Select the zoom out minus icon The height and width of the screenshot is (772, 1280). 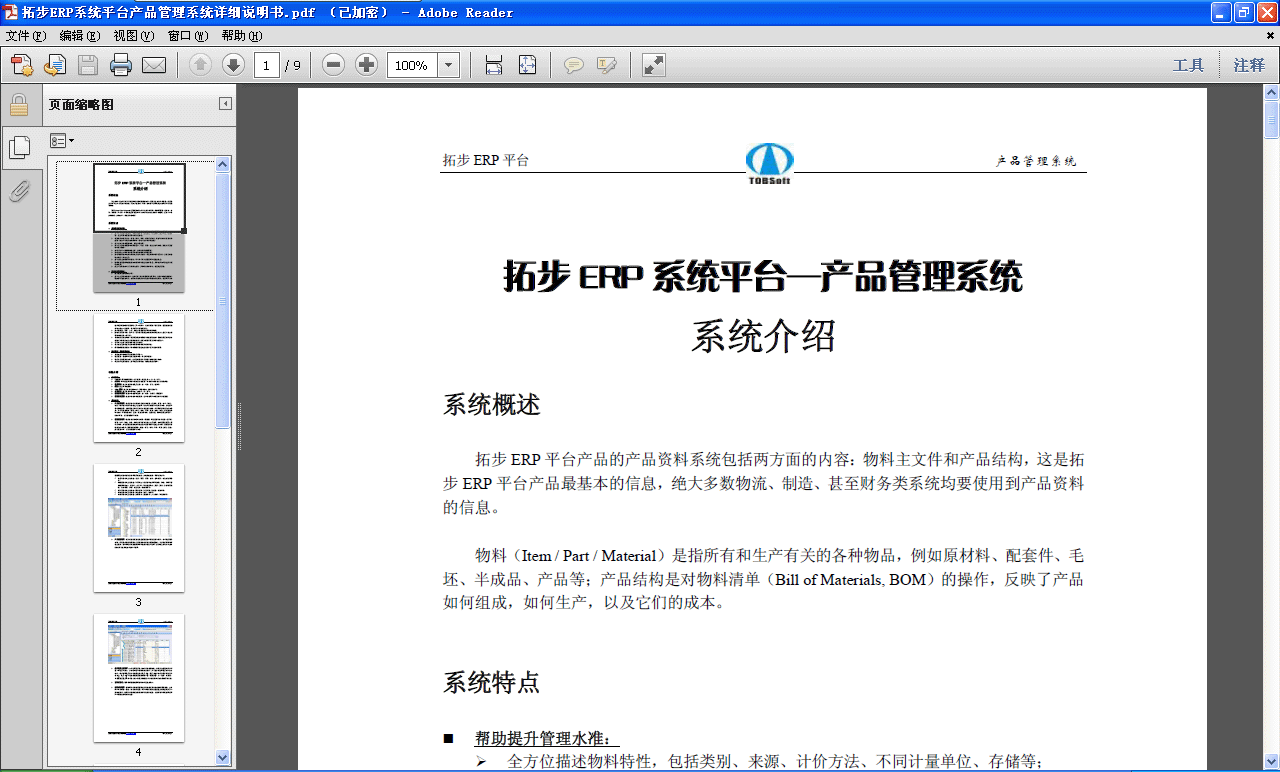(x=332, y=64)
